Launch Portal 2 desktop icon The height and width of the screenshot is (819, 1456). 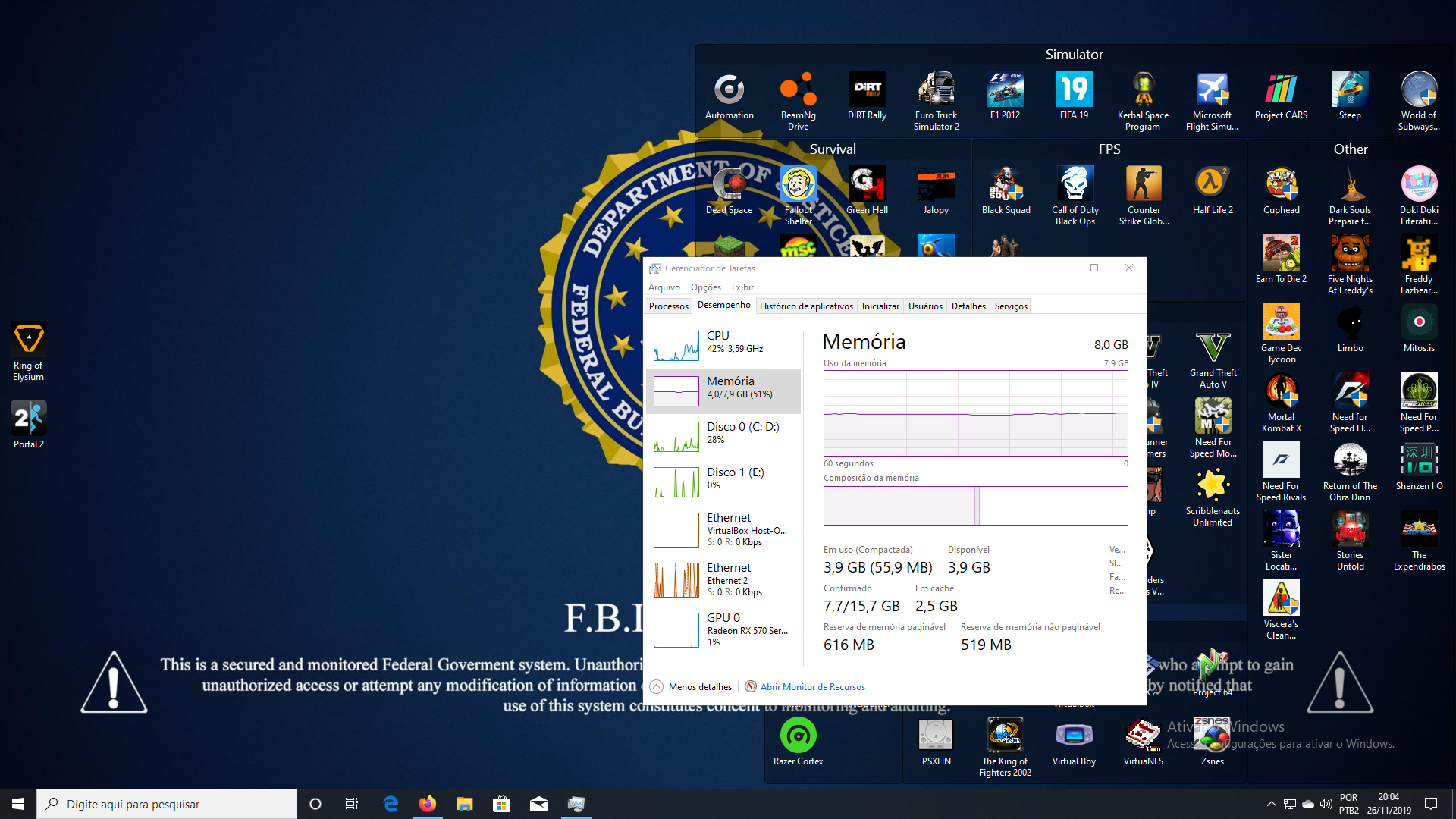click(28, 425)
